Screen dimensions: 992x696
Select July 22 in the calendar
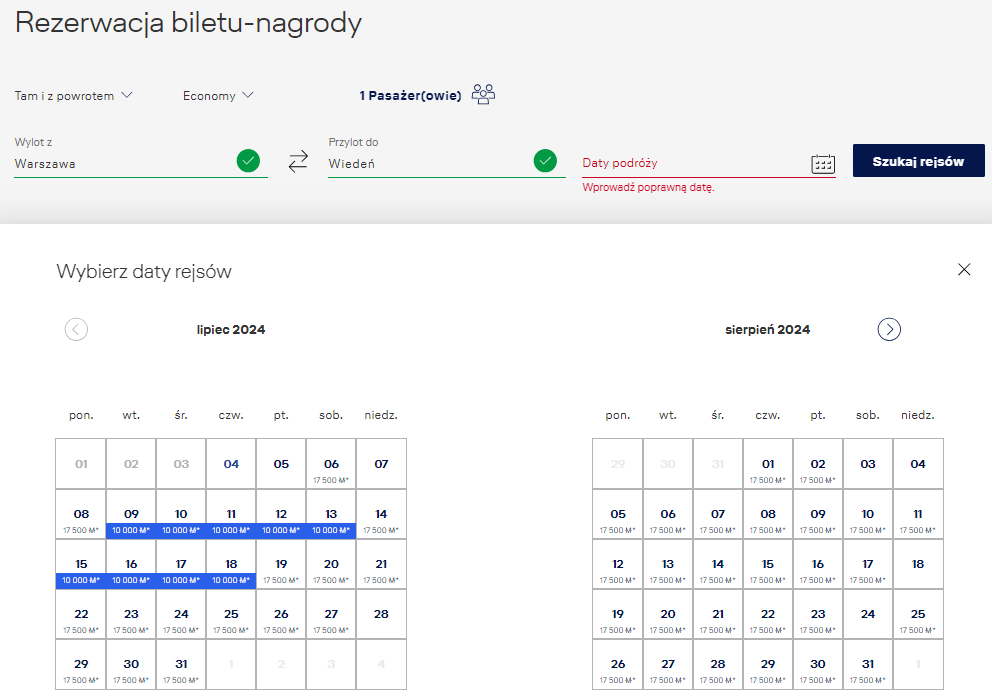point(81,614)
